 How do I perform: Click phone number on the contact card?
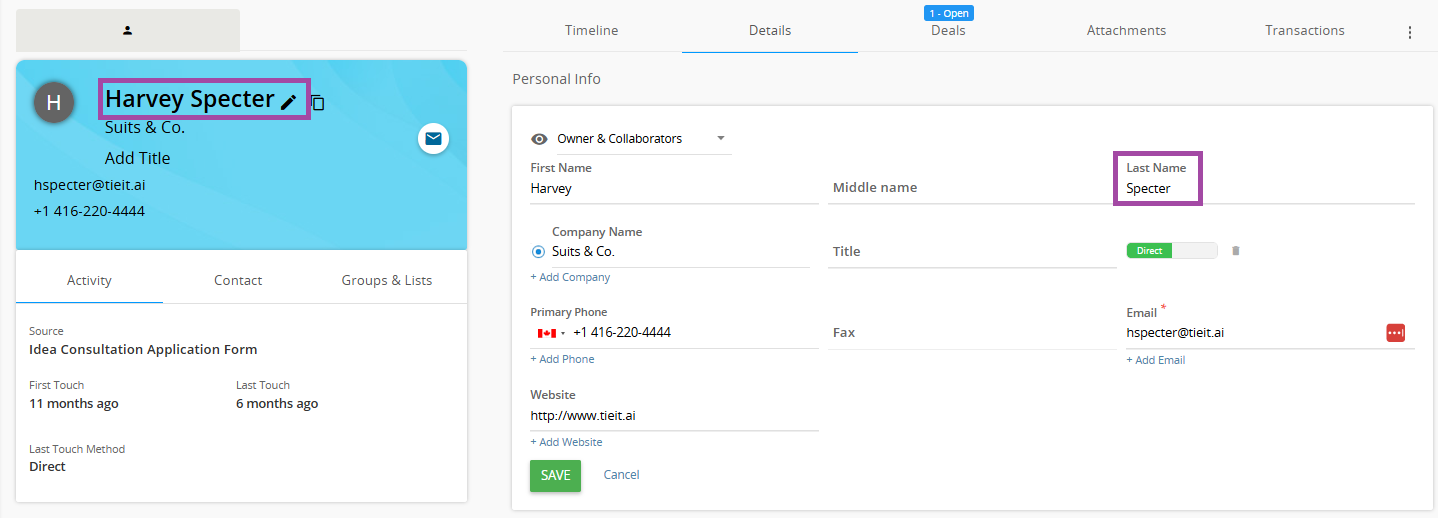click(89, 211)
